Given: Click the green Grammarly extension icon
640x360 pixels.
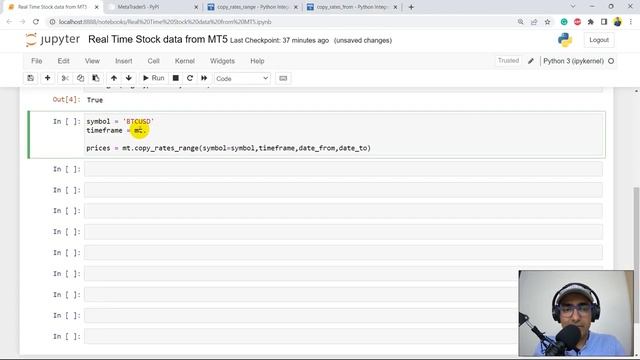Looking at the screenshot, I should coord(564,22).
